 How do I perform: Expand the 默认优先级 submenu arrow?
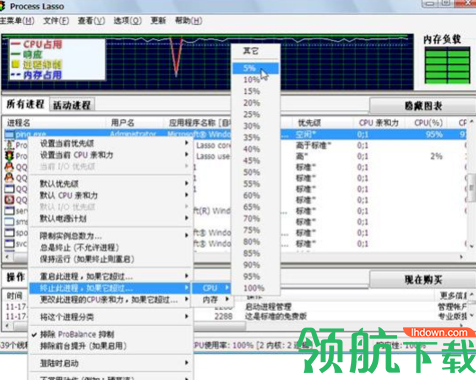coord(187,183)
